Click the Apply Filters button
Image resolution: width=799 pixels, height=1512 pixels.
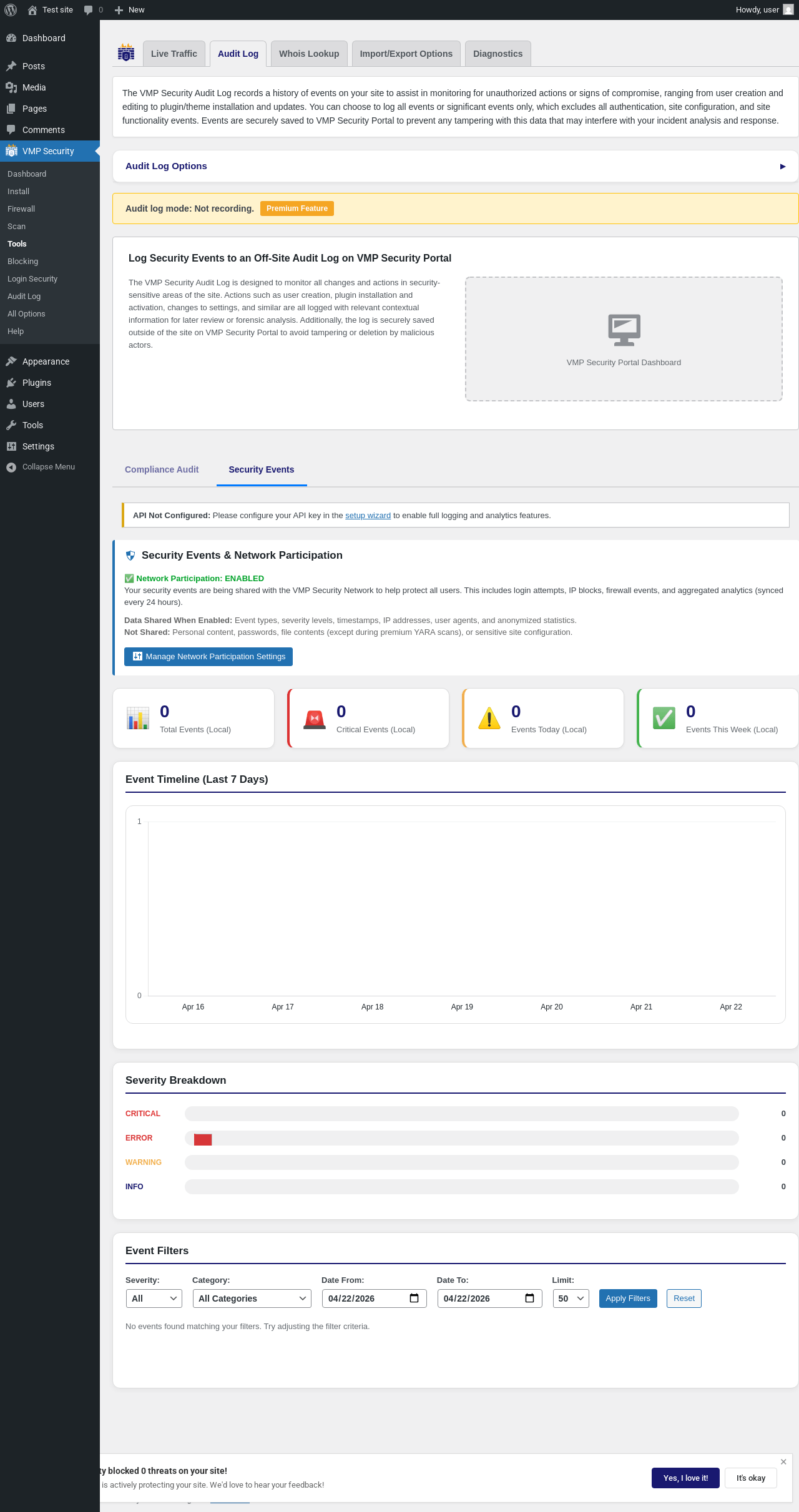point(628,1298)
